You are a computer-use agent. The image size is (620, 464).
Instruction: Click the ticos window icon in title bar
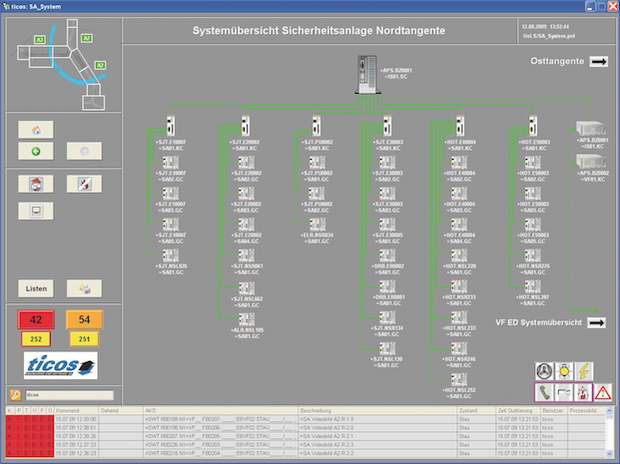[x=6, y=6]
